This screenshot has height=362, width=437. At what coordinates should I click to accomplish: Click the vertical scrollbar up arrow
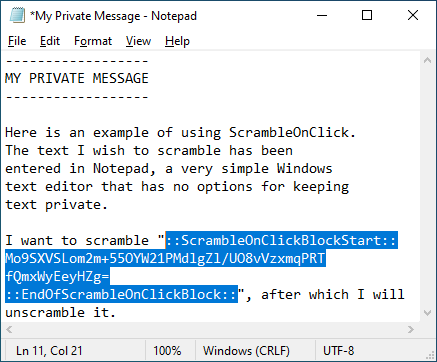click(427, 60)
